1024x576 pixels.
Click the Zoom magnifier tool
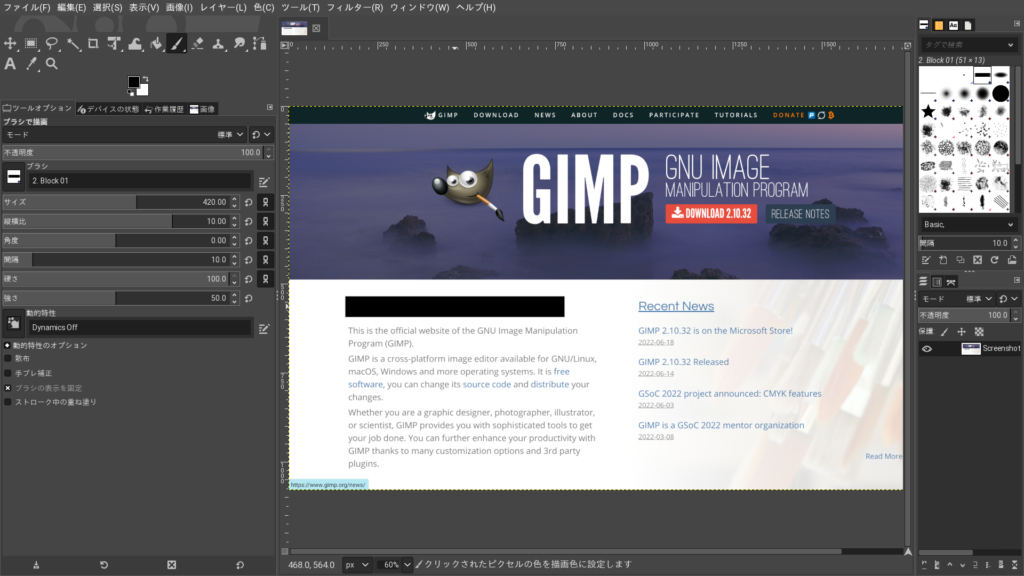pyautogui.click(x=52, y=64)
